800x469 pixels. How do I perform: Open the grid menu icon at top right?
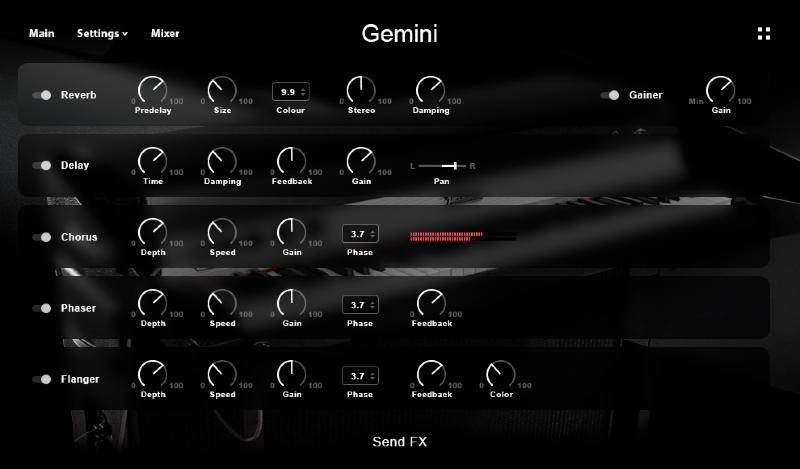[764, 34]
